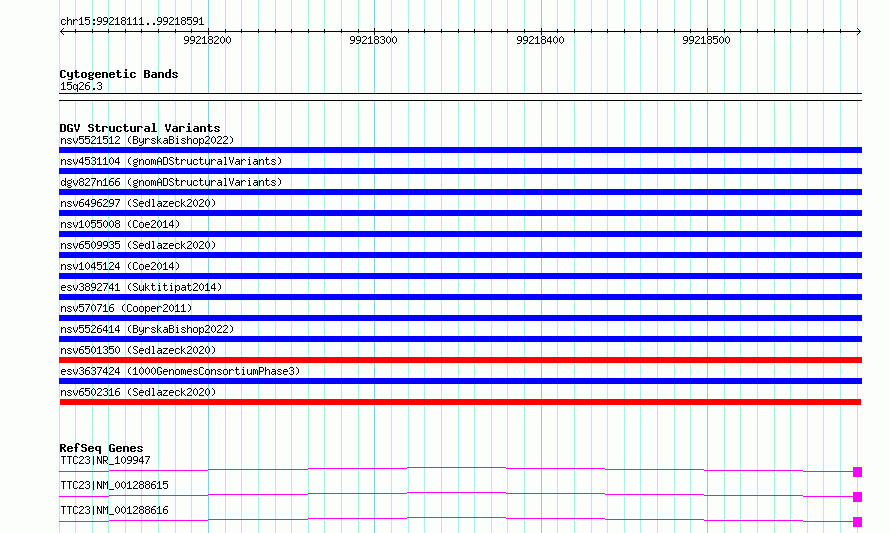The height and width of the screenshot is (533, 890).
Task: Click the nsv4531104 (gnomADStructuralVariants) label
Action: tap(171, 161)
